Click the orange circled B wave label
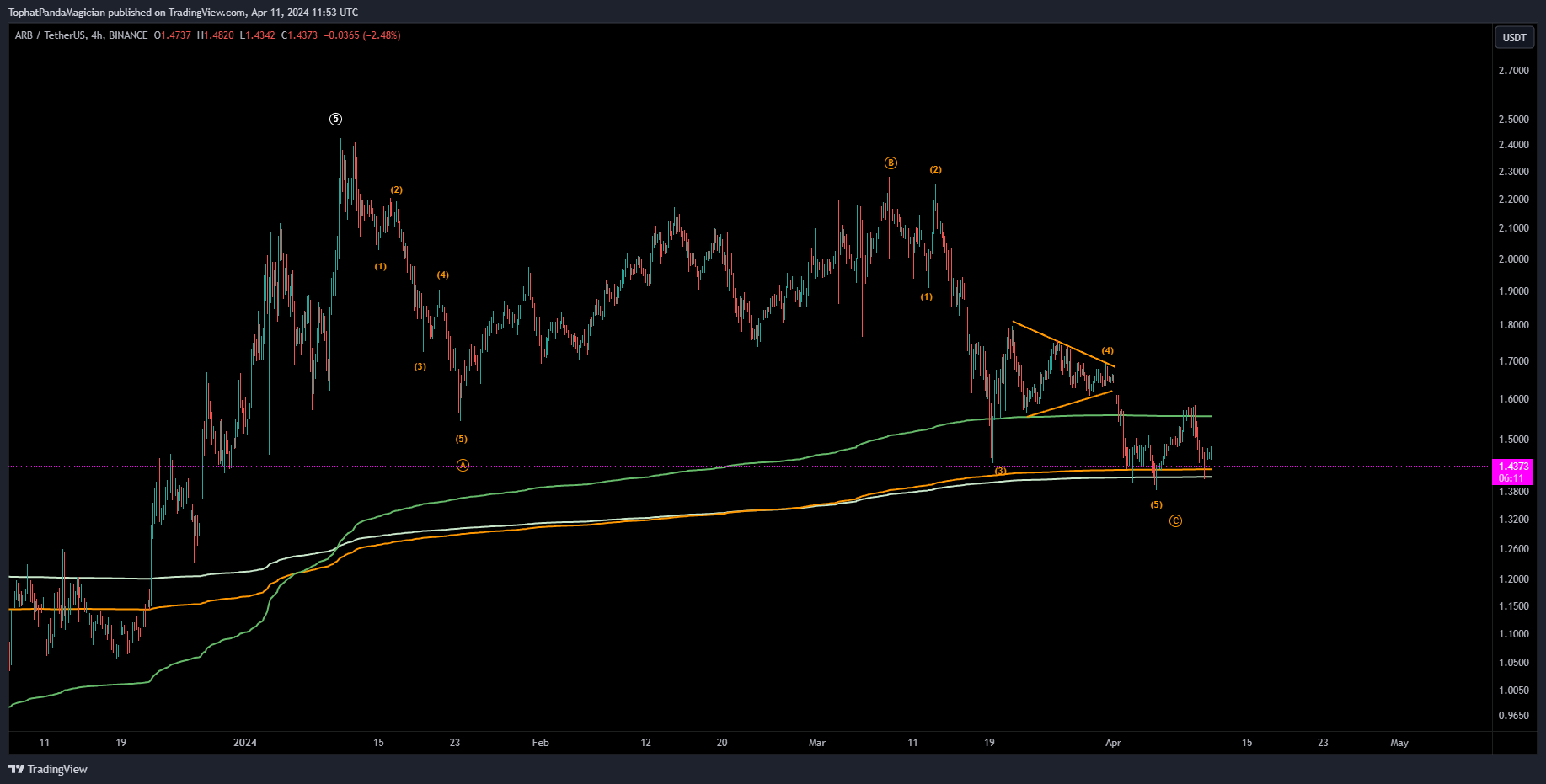This screenshot has height=784, width=1546. pyautogui.click(x=891, y=163)
